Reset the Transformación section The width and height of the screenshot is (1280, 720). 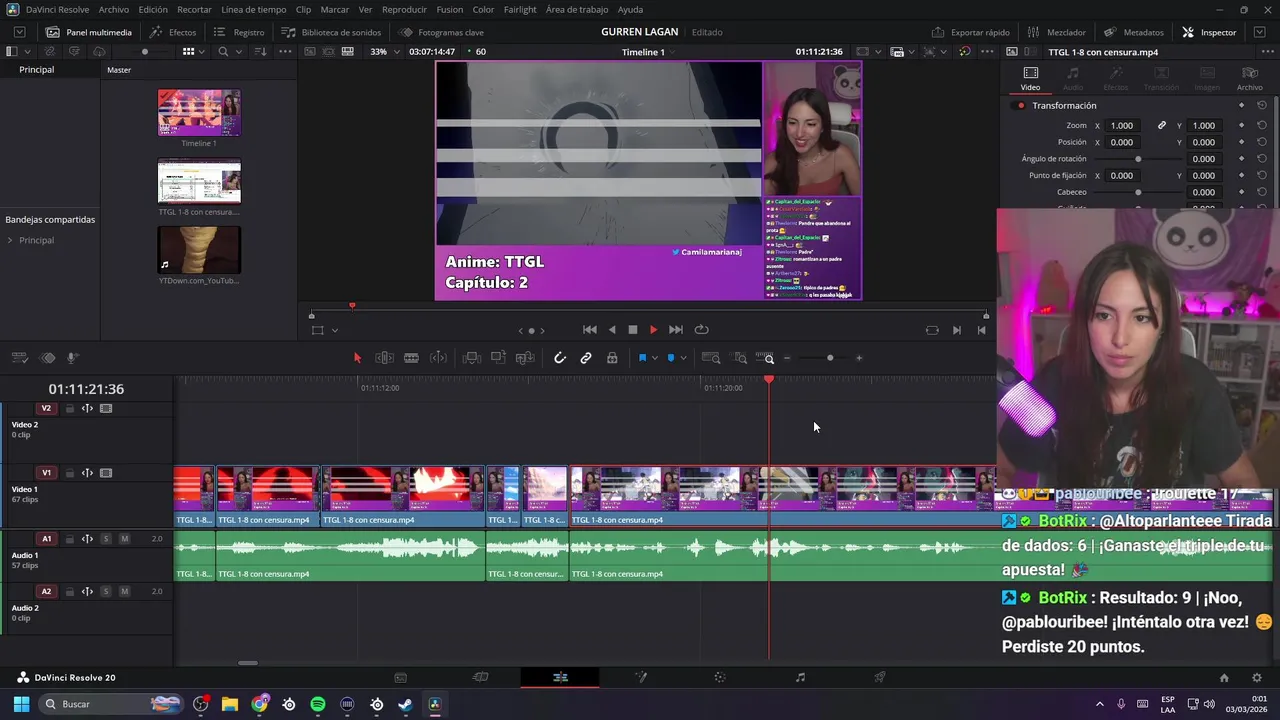click(x=1262, y=105)
